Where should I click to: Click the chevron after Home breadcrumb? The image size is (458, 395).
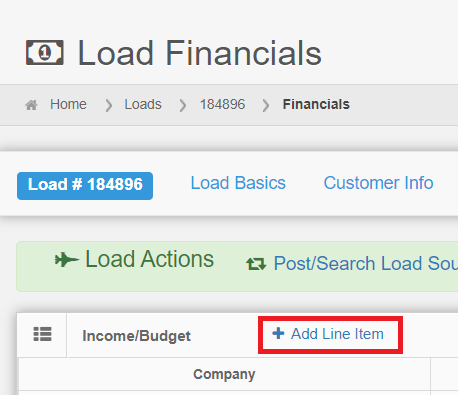[x=109, y=105]
